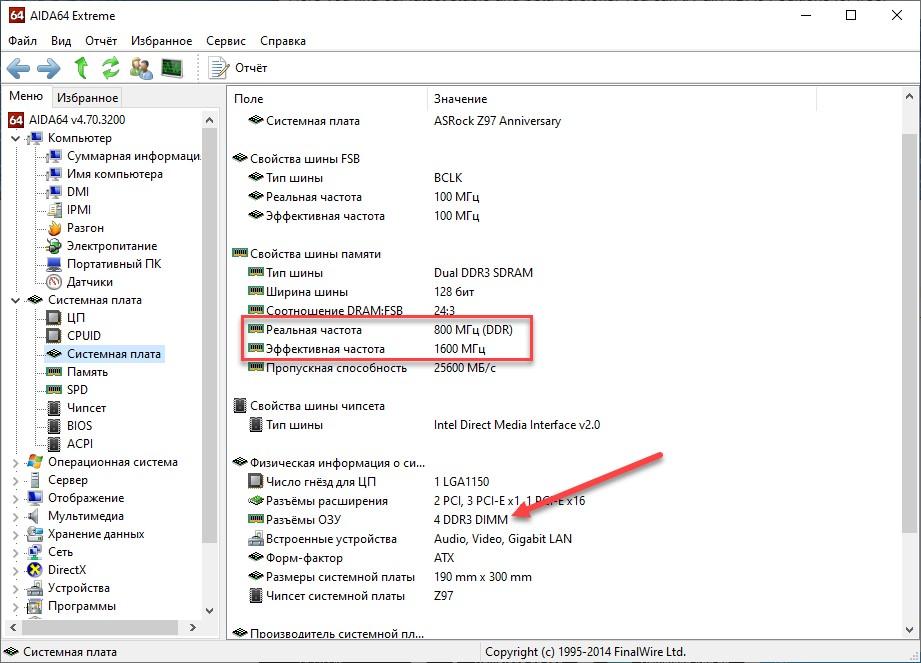This screenshot has width=921, height=663.
Task: Generate a report via Отчёт toolbar button
Action: click(x=238, y=68)
